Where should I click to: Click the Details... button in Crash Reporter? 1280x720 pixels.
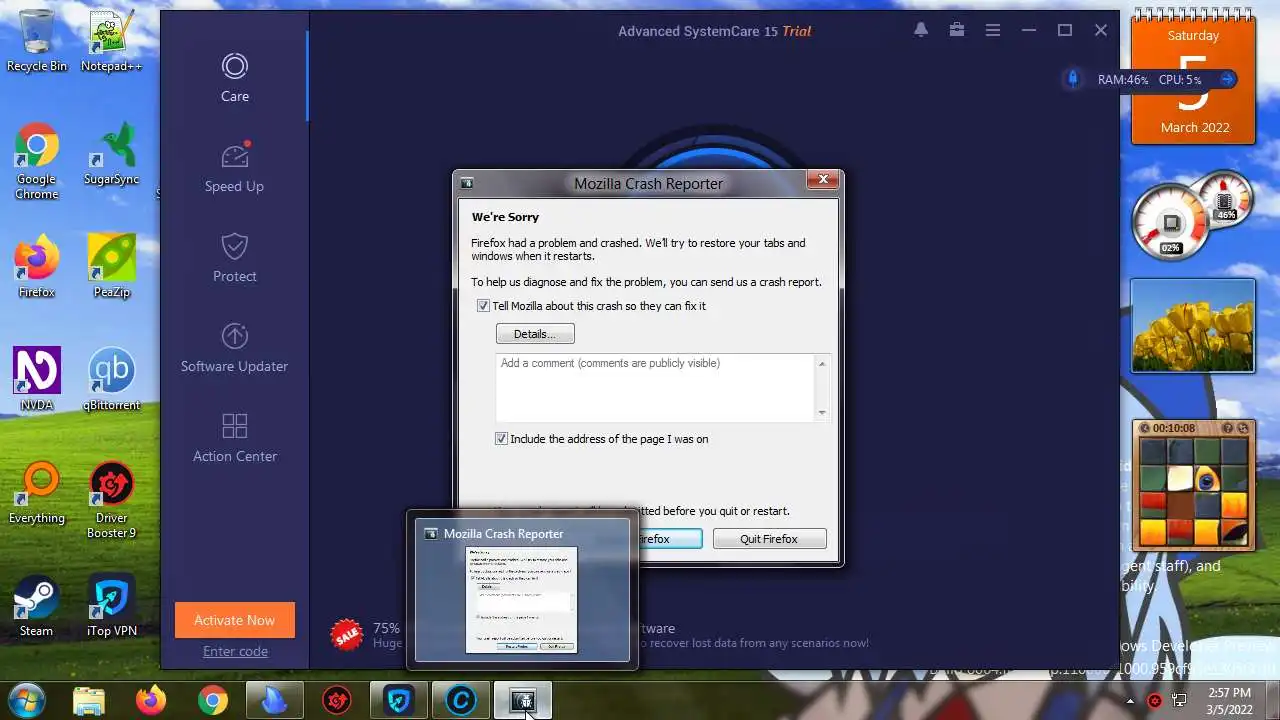[535, 334]
